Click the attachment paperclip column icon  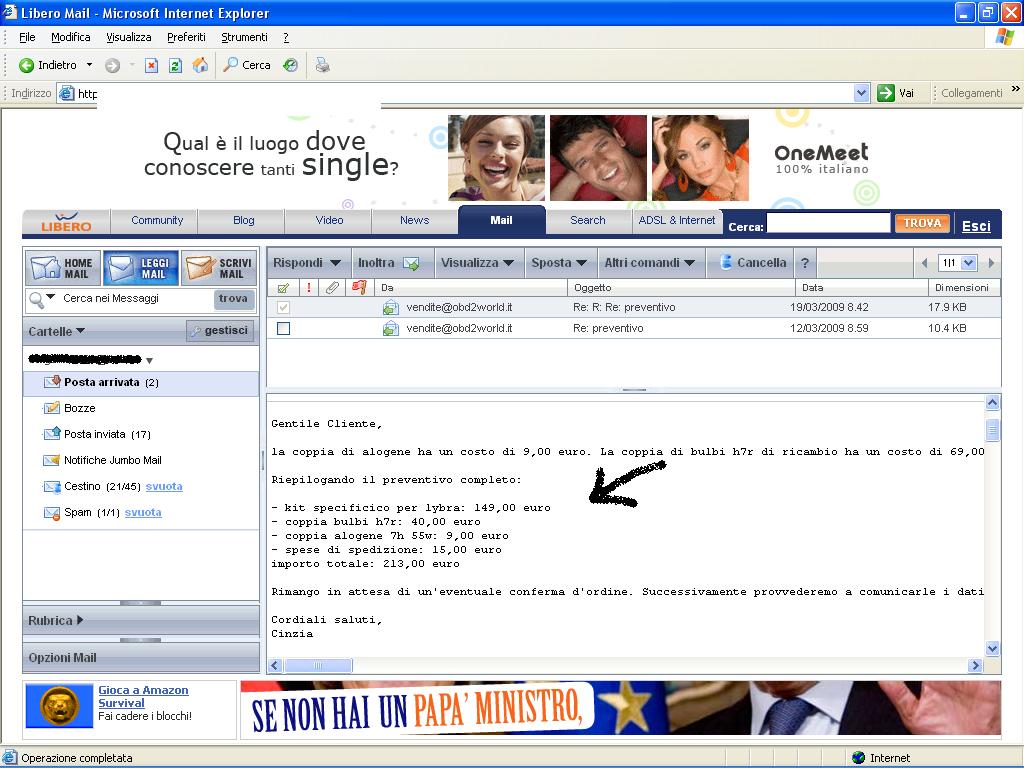(332, 287)
